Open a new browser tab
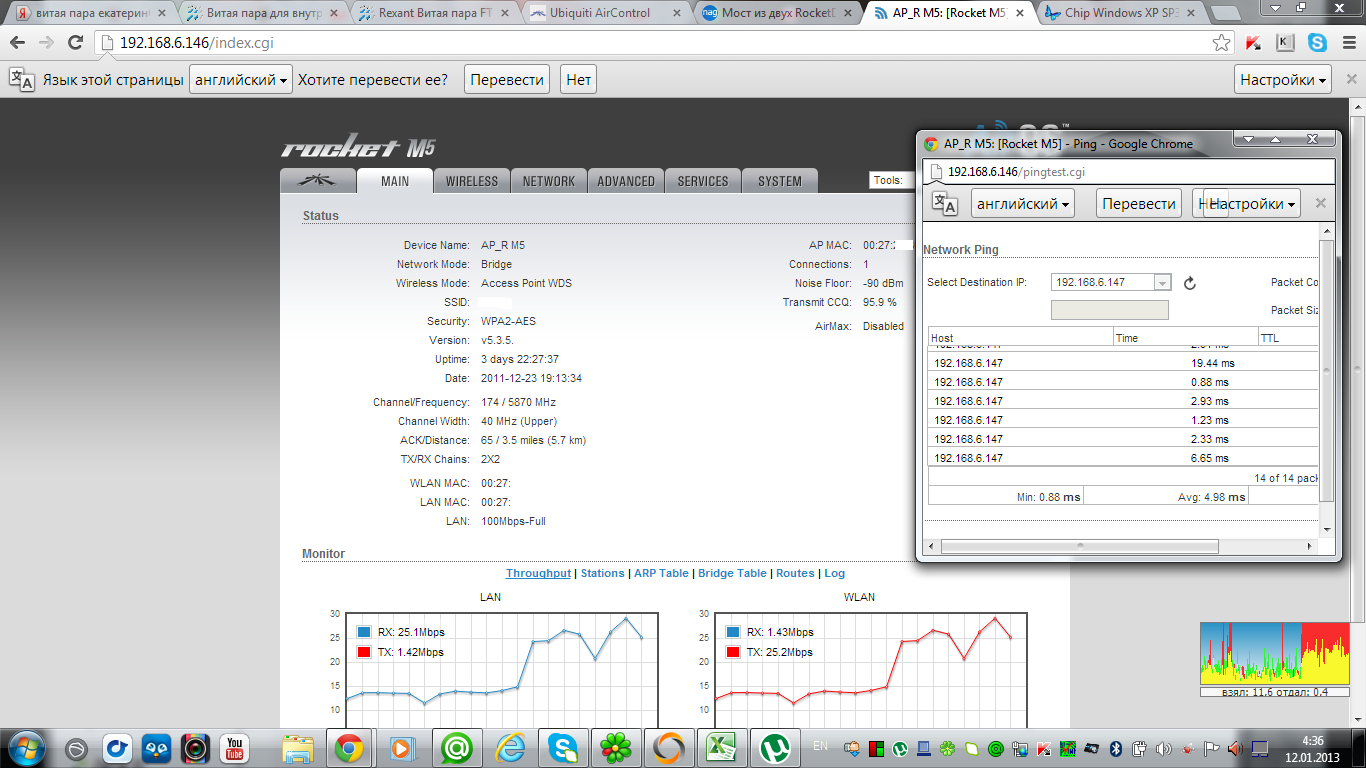 tap(1226, 13)
